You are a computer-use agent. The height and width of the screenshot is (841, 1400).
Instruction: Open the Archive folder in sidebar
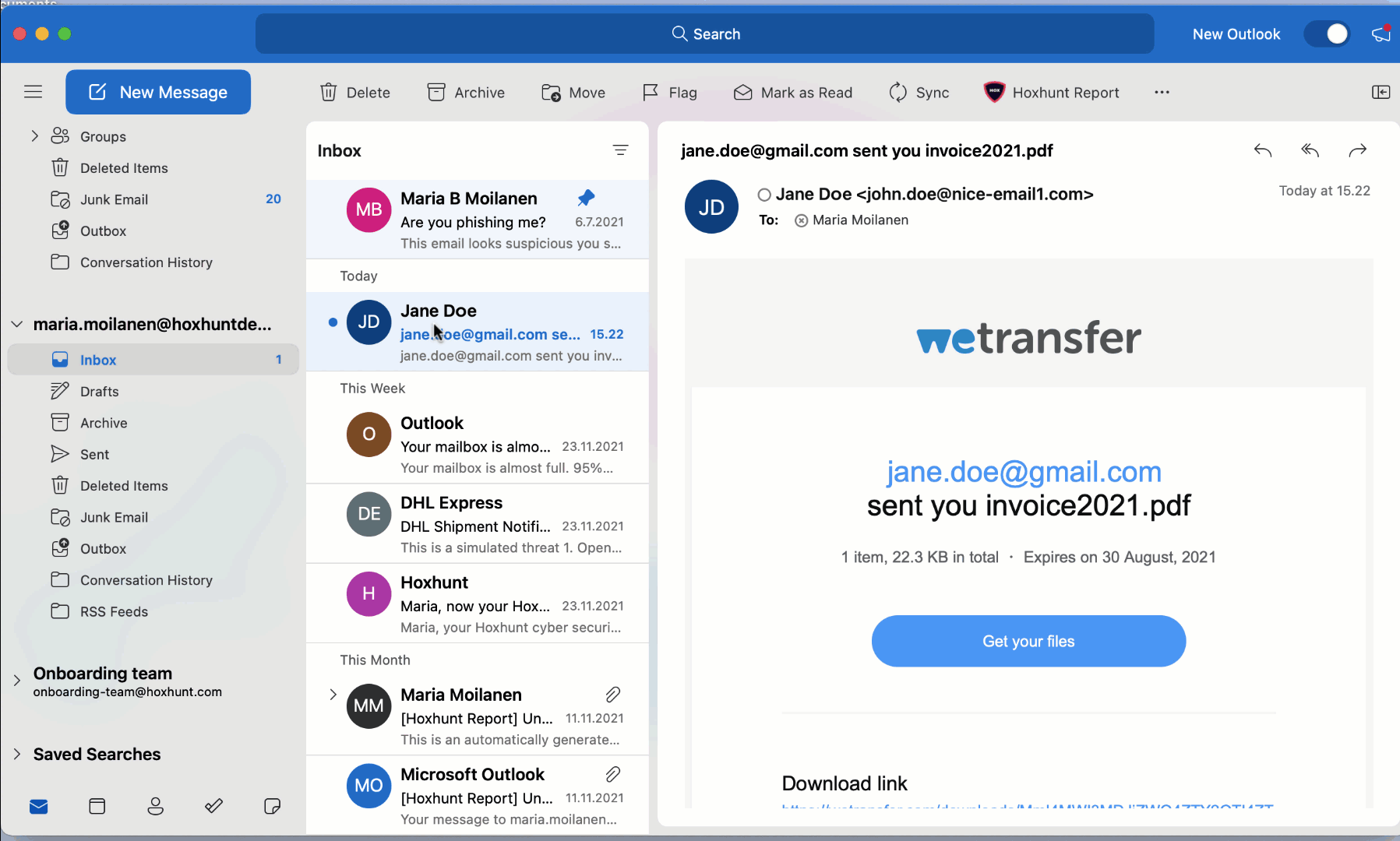click(x=153, y=423)
